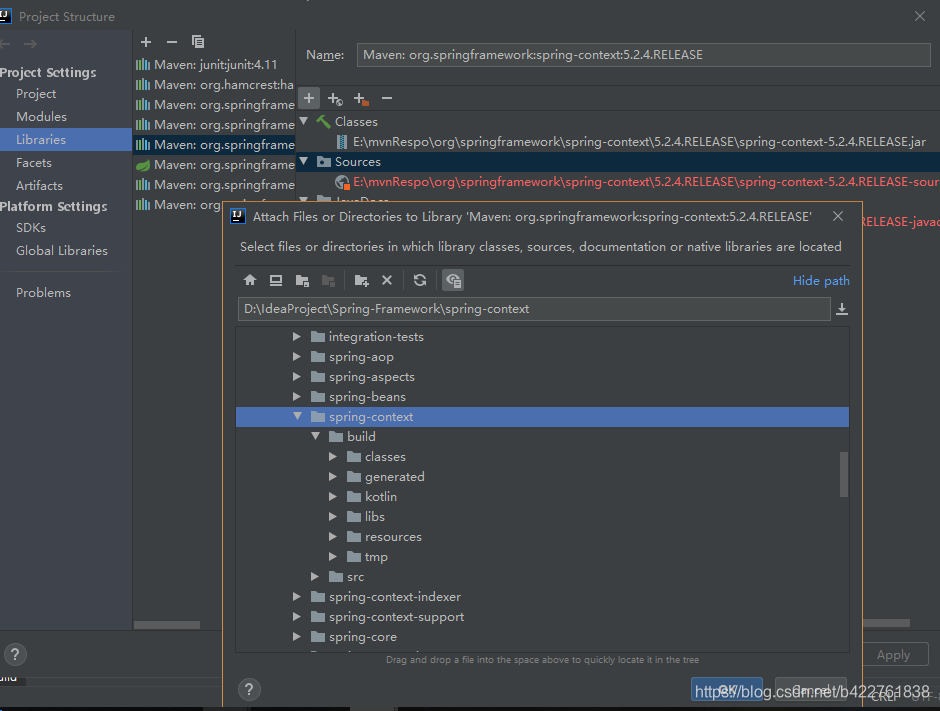The height and width of the screenshot is (711, 940).
Task: Click the Remove root minus icon
Action: [387, 98]
